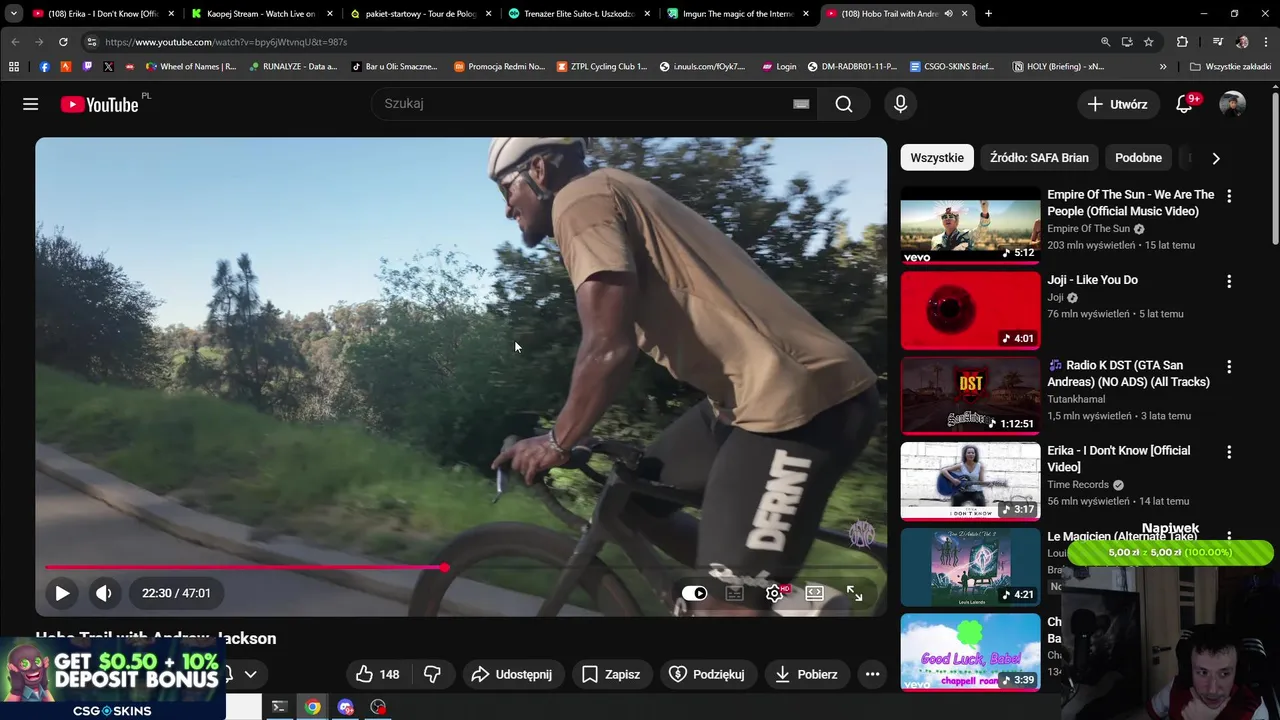Open options menu for Radio K DST

pos(1229,367)
